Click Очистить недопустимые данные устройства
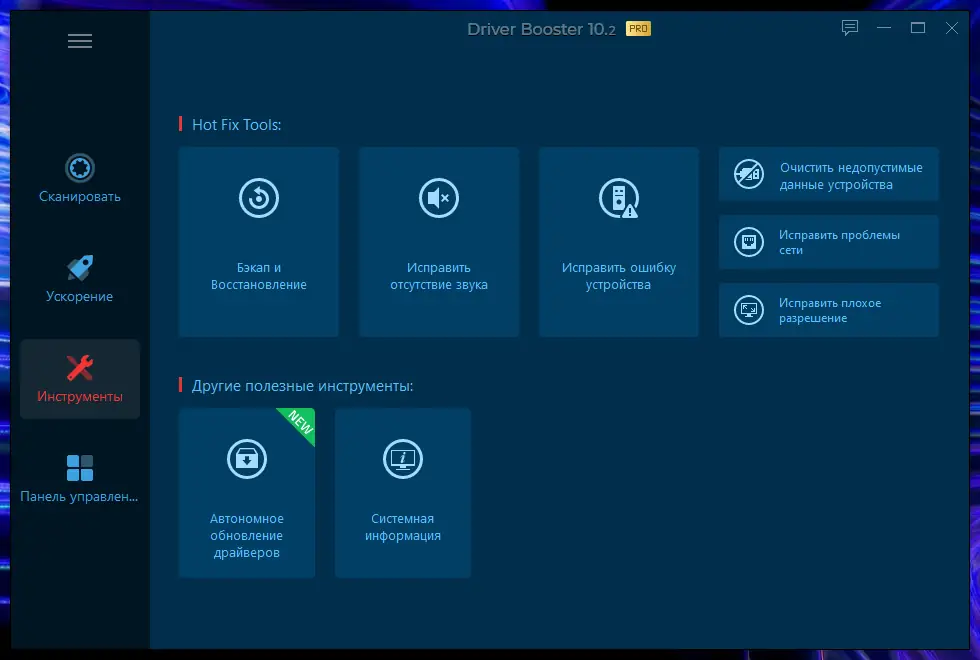The height and width of the screenshot is (660, 980). [829, 174]
